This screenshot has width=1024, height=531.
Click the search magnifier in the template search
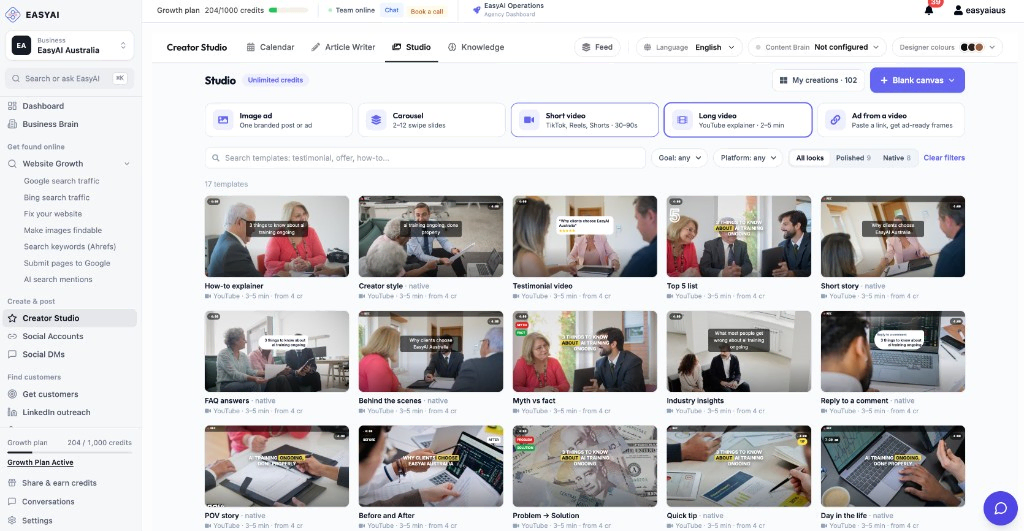tap(216, 158)
